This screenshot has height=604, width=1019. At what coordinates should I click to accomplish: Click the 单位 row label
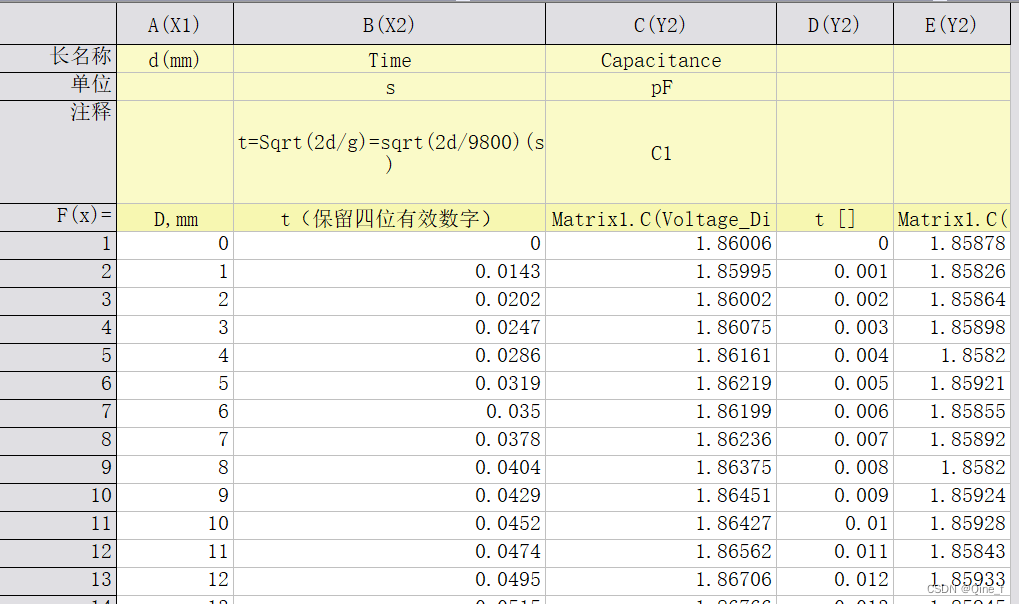58,86
